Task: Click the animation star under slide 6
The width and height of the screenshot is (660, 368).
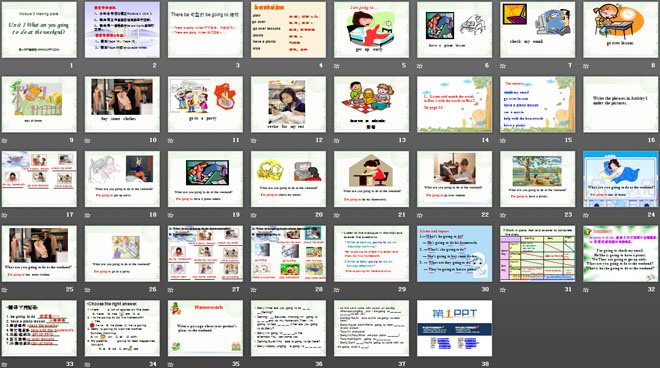Action: tap(420, 66)
